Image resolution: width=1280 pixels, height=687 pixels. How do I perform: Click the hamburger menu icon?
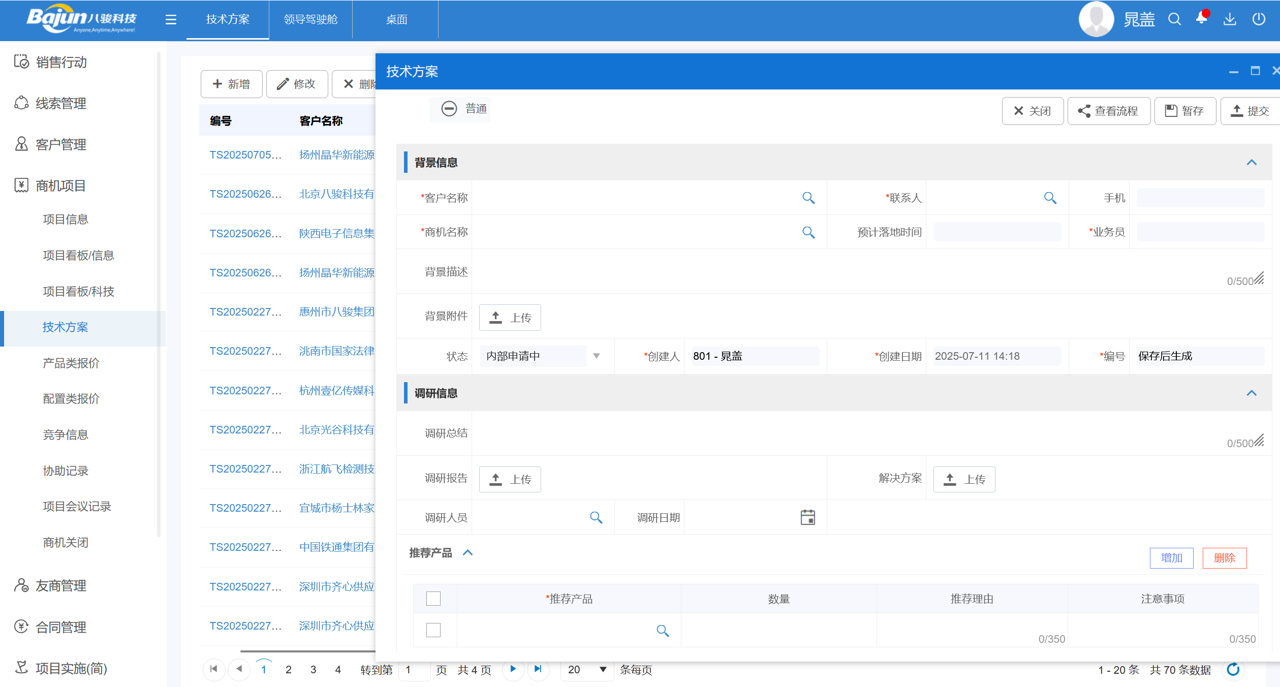click(171, 19)
